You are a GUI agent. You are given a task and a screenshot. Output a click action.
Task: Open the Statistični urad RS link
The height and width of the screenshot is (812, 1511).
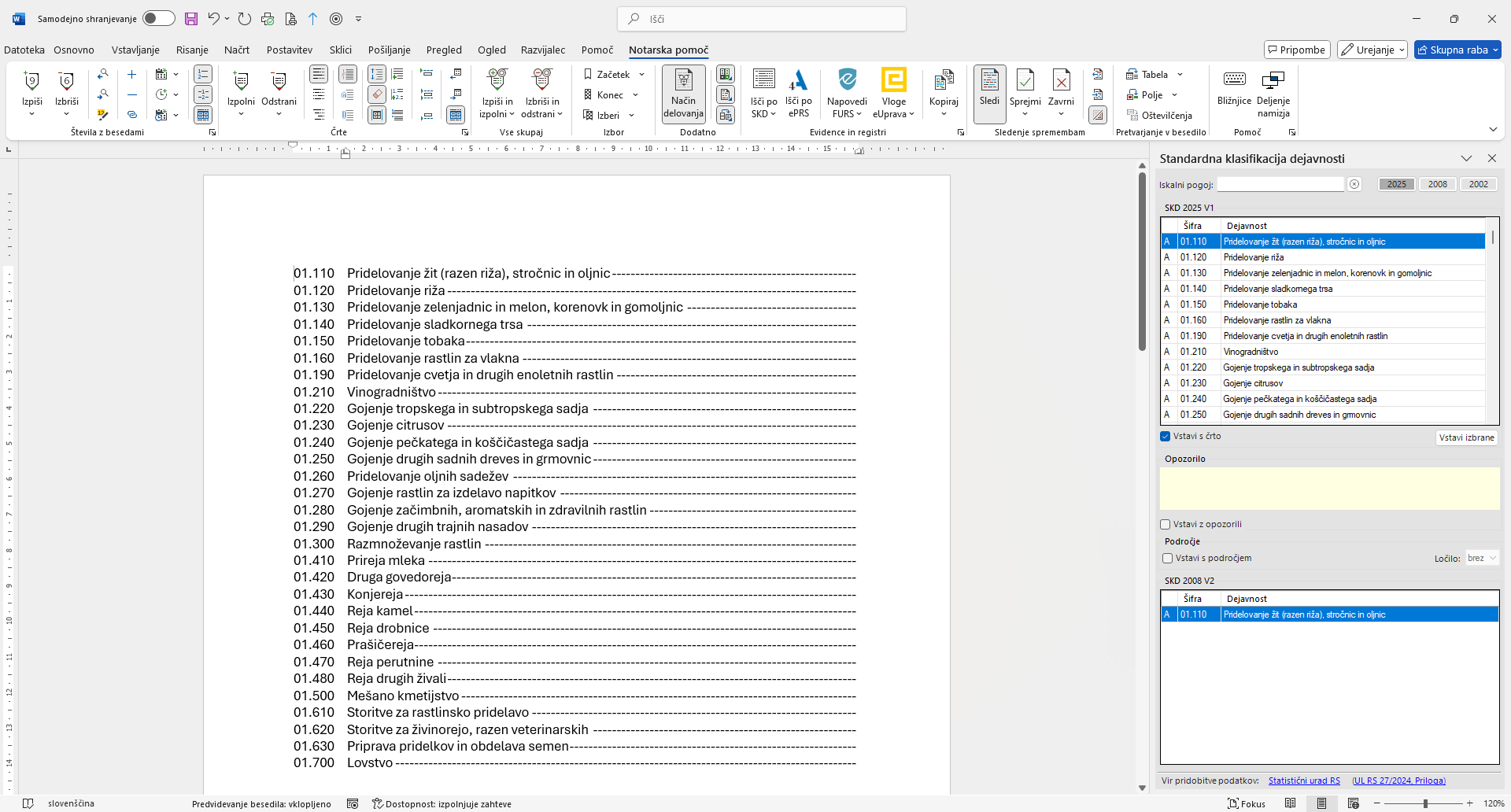click(1304, 781)
